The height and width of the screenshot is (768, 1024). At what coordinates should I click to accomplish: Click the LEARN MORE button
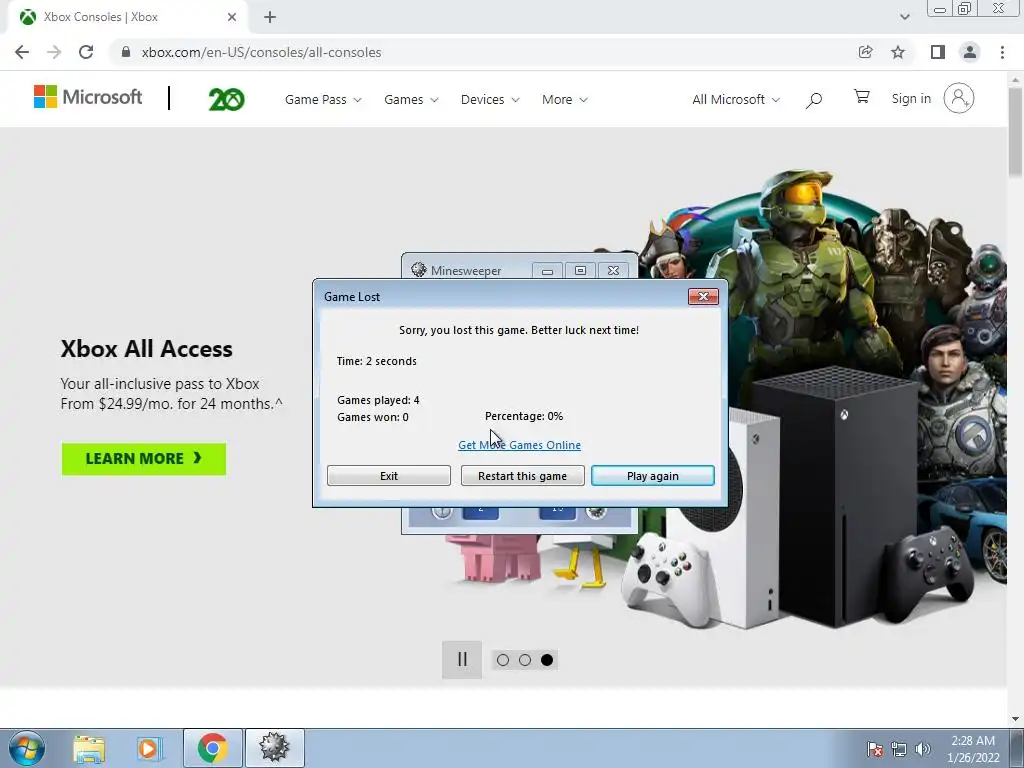click(x=144, y=458)
